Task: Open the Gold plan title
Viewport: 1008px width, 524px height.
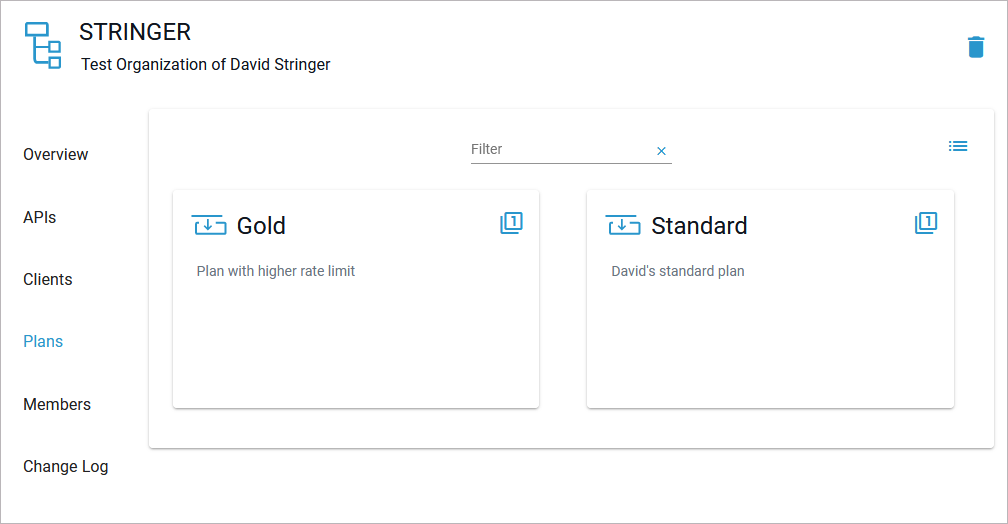Action: [x=261, y=226]
